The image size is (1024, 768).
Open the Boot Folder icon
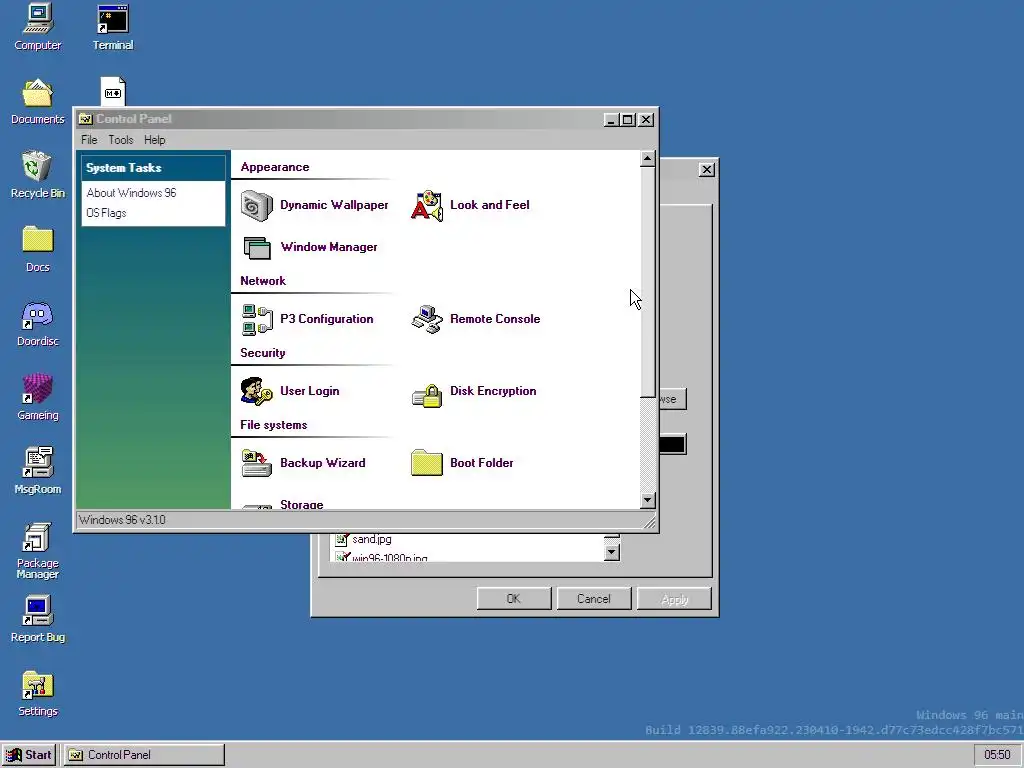pyautogui.click(x=426, y=463)
